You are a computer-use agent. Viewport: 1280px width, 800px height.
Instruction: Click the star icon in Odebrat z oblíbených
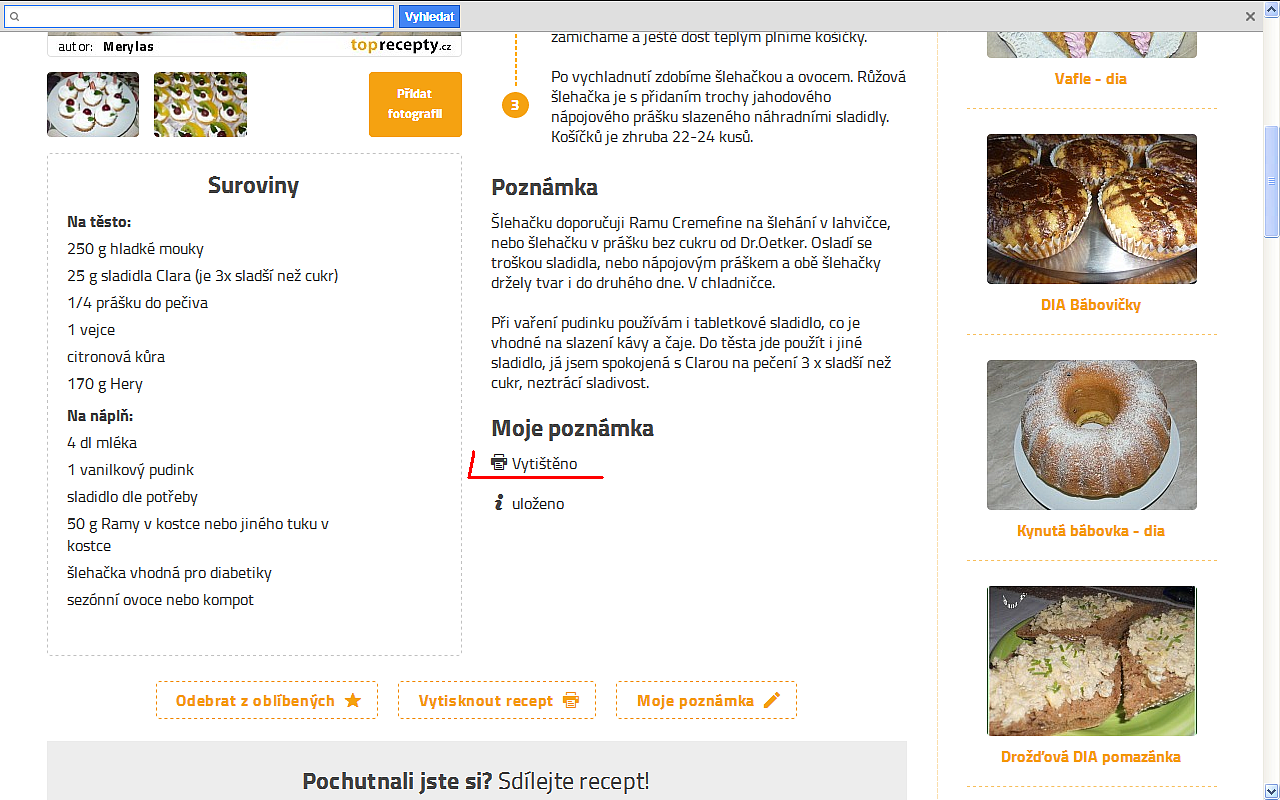point(352,700)
